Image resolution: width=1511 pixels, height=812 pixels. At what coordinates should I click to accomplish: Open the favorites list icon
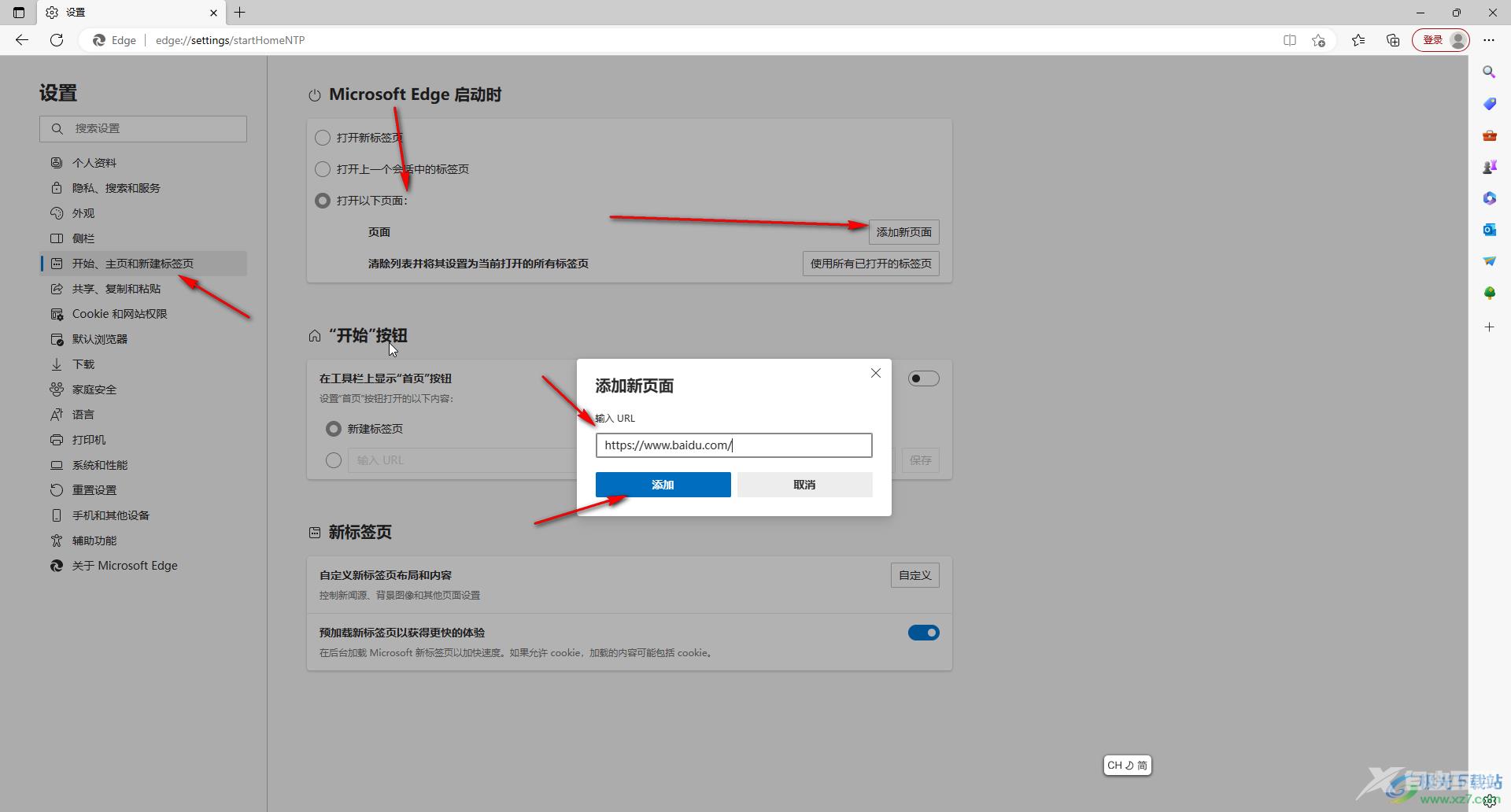point(1358,40)
